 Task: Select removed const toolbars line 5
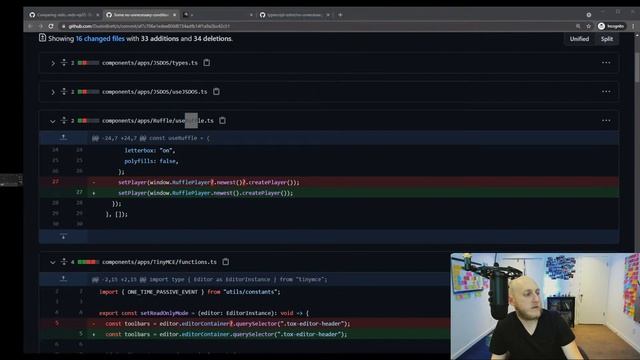click(245, 323)
